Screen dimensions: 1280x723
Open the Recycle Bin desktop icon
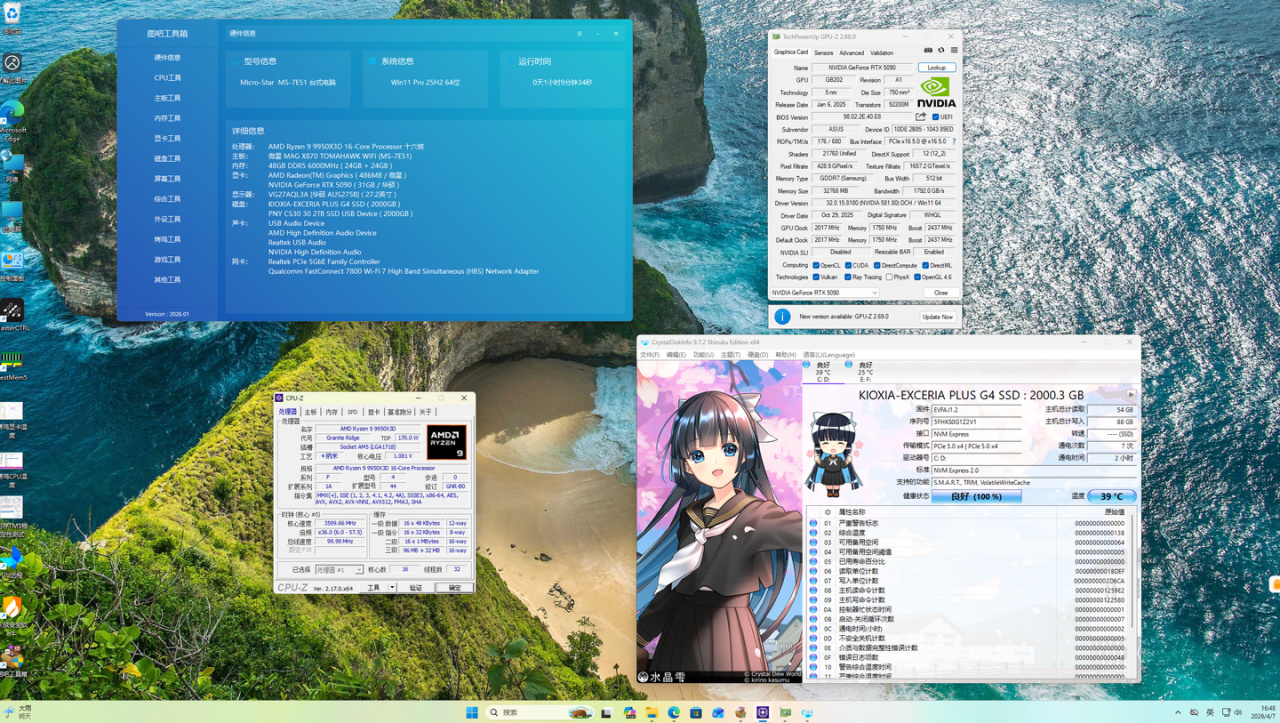click(12, 14)
